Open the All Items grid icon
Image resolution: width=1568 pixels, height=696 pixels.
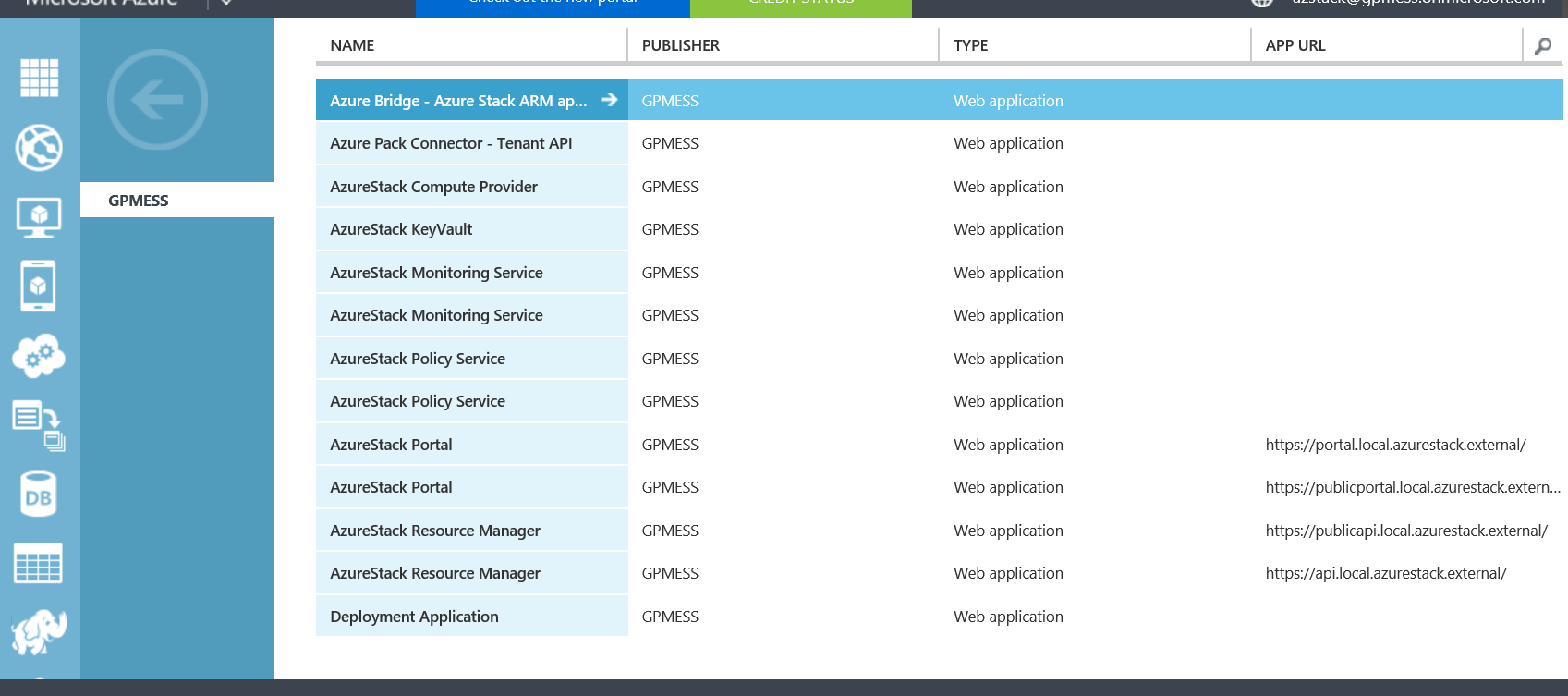pyautogui.click(x=39, y=78)
